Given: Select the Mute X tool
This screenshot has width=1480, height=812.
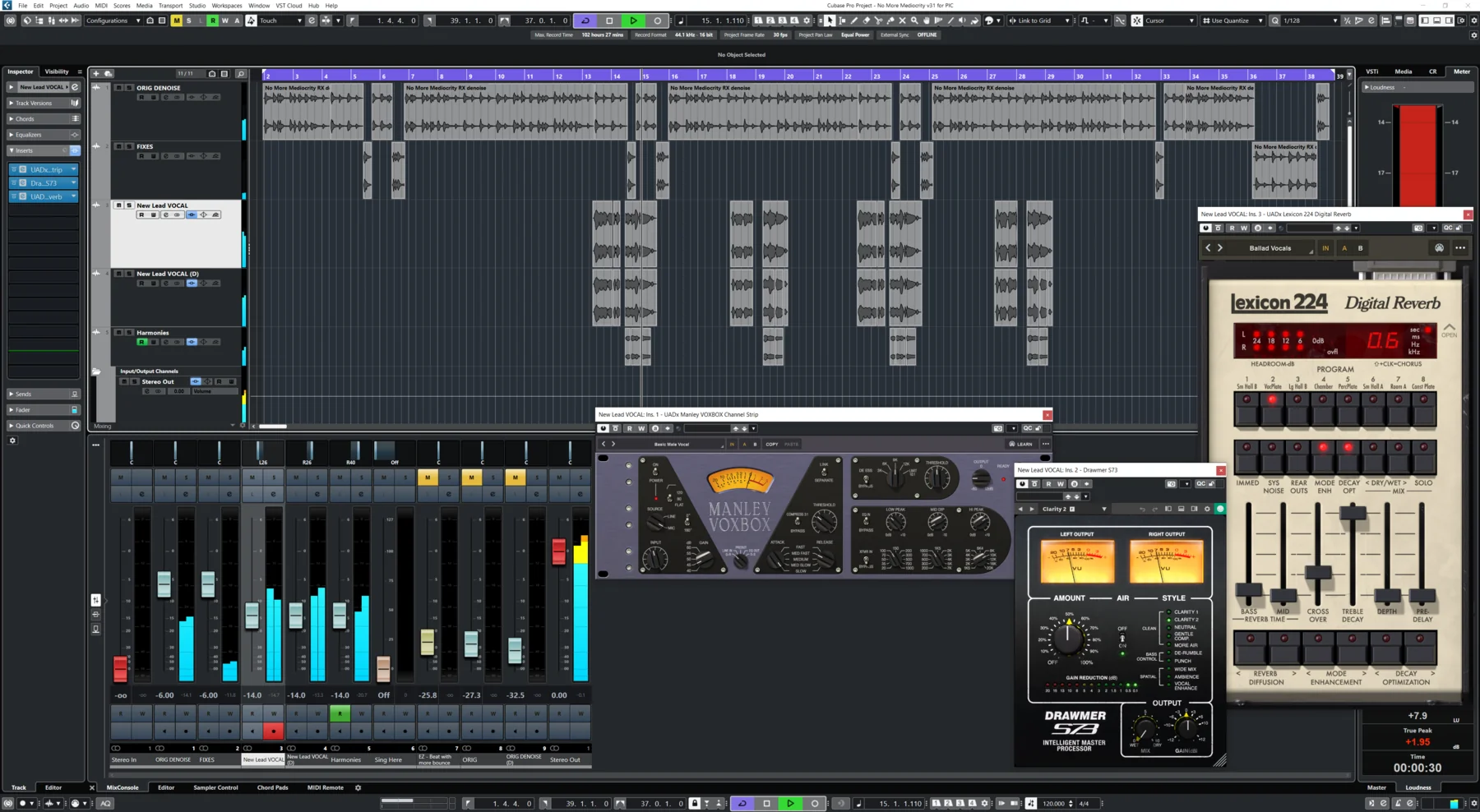Looking at the screenshot, I should tap(902, 21).
